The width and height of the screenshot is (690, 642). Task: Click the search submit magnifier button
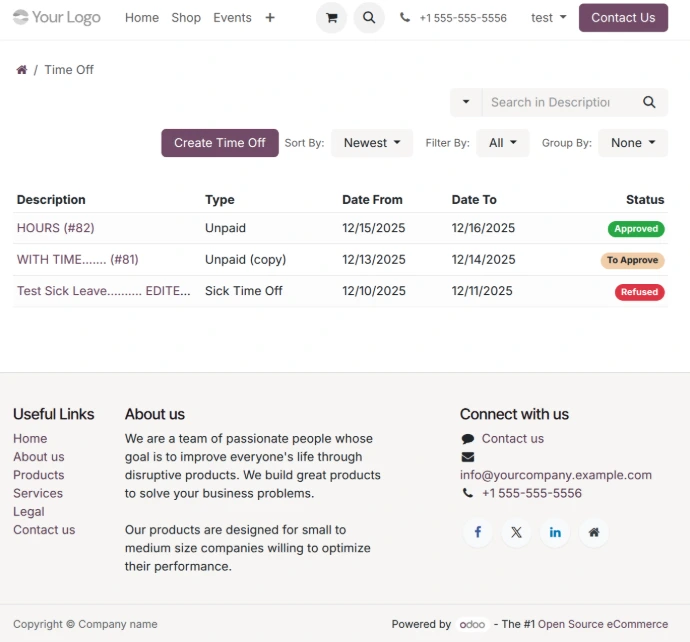pos(649,102)
